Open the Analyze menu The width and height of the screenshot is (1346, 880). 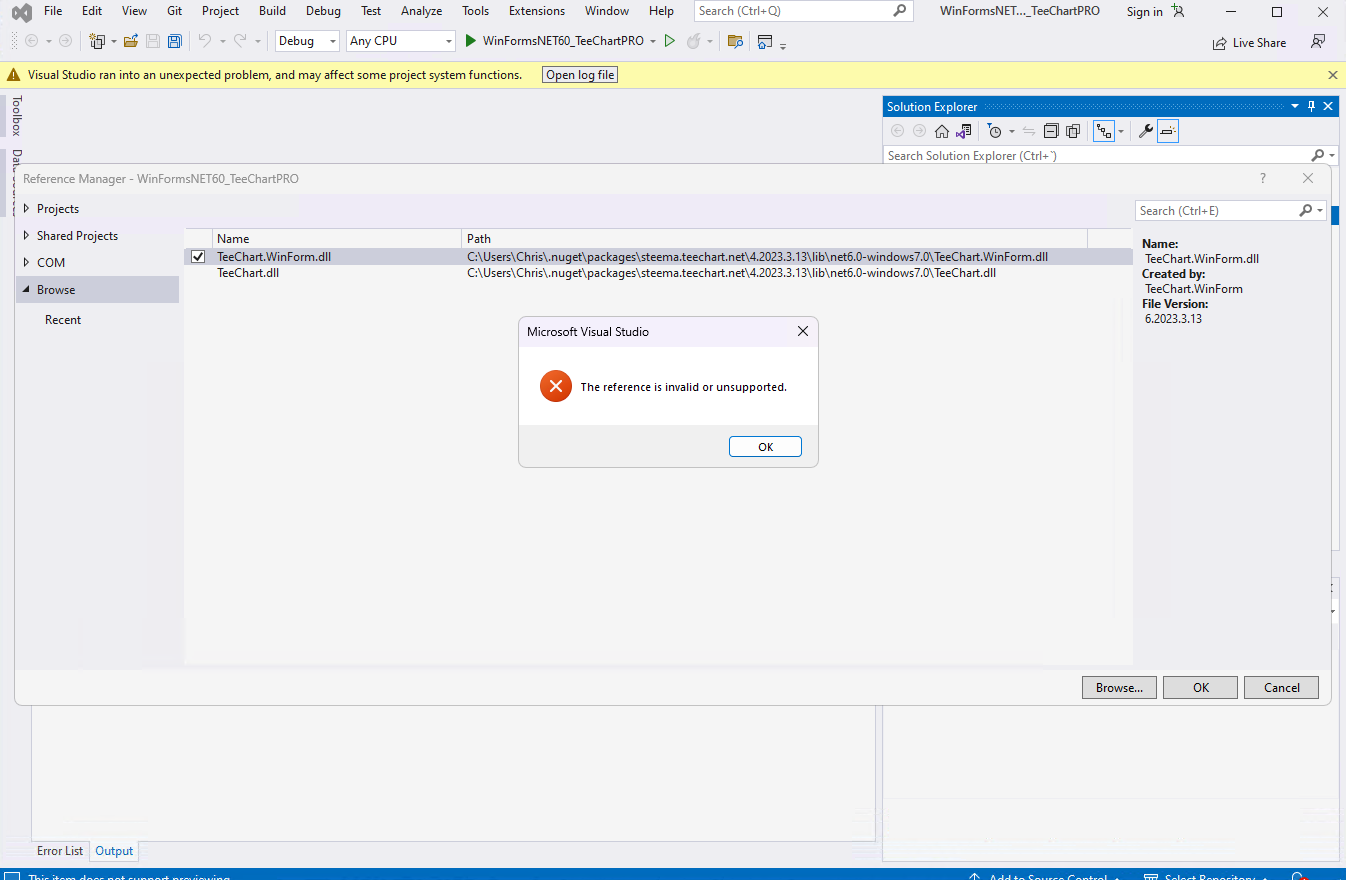421,11
